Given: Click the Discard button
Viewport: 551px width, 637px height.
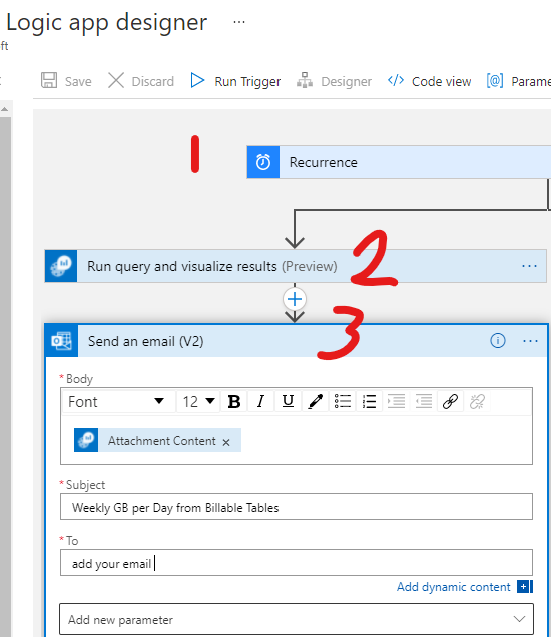Looking at the screenshot, I should (x=141, y=81).
